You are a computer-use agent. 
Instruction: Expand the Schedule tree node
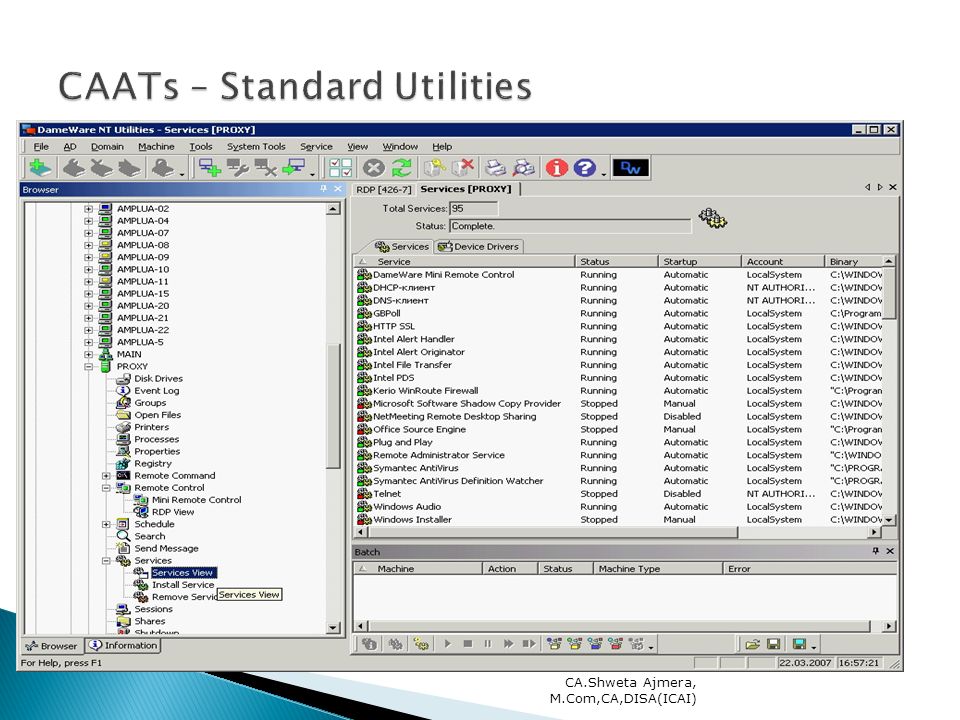point(106,524)
